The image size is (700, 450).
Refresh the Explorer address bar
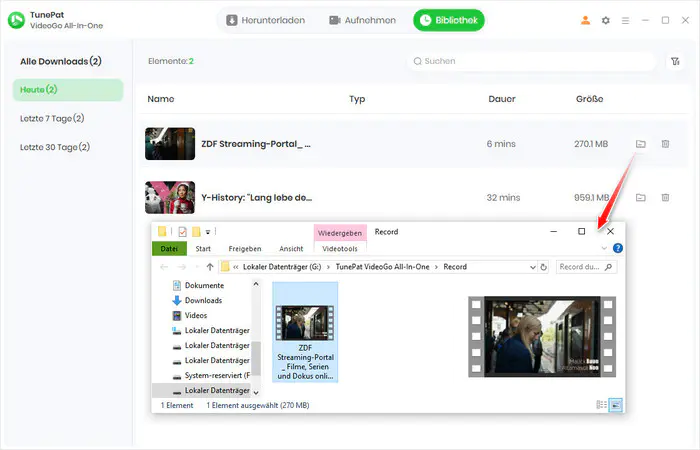[543, 267]
